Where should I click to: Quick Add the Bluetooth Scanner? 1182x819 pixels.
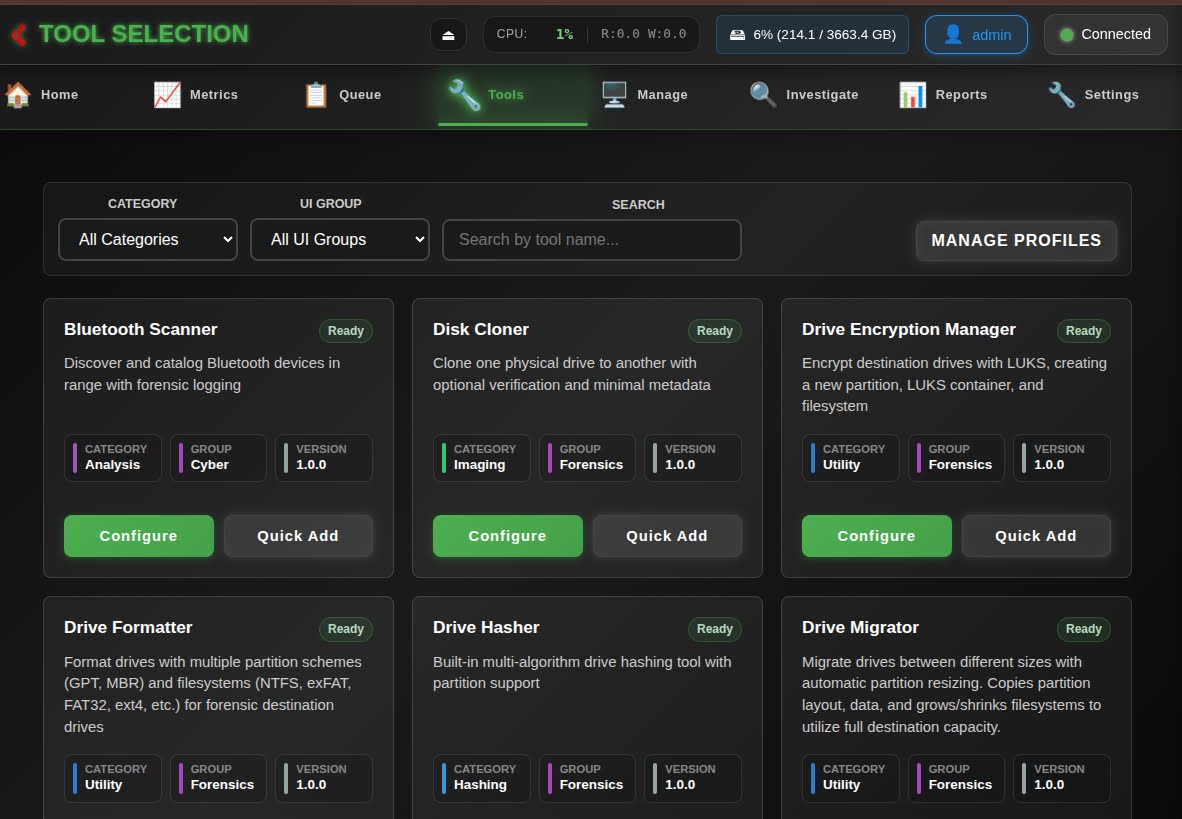pos(298,536)
